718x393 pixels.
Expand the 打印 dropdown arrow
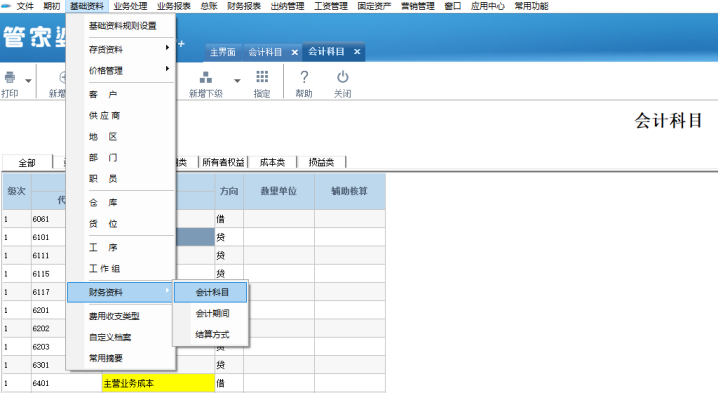(28, 81)
